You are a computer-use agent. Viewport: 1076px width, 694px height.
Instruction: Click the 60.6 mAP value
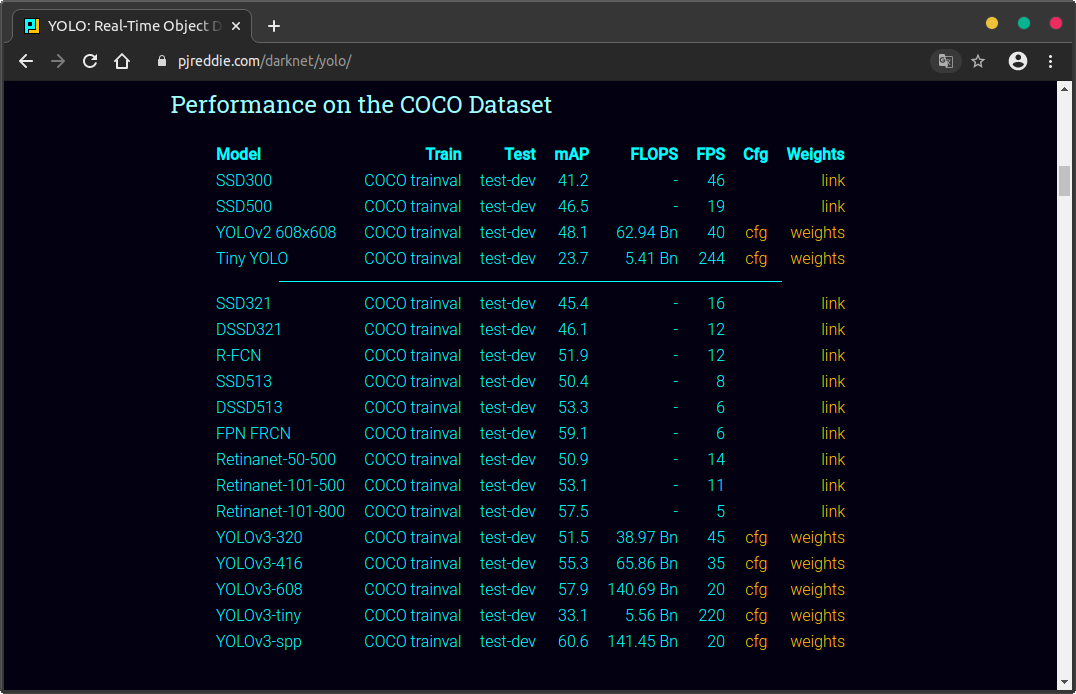(573, 642)
